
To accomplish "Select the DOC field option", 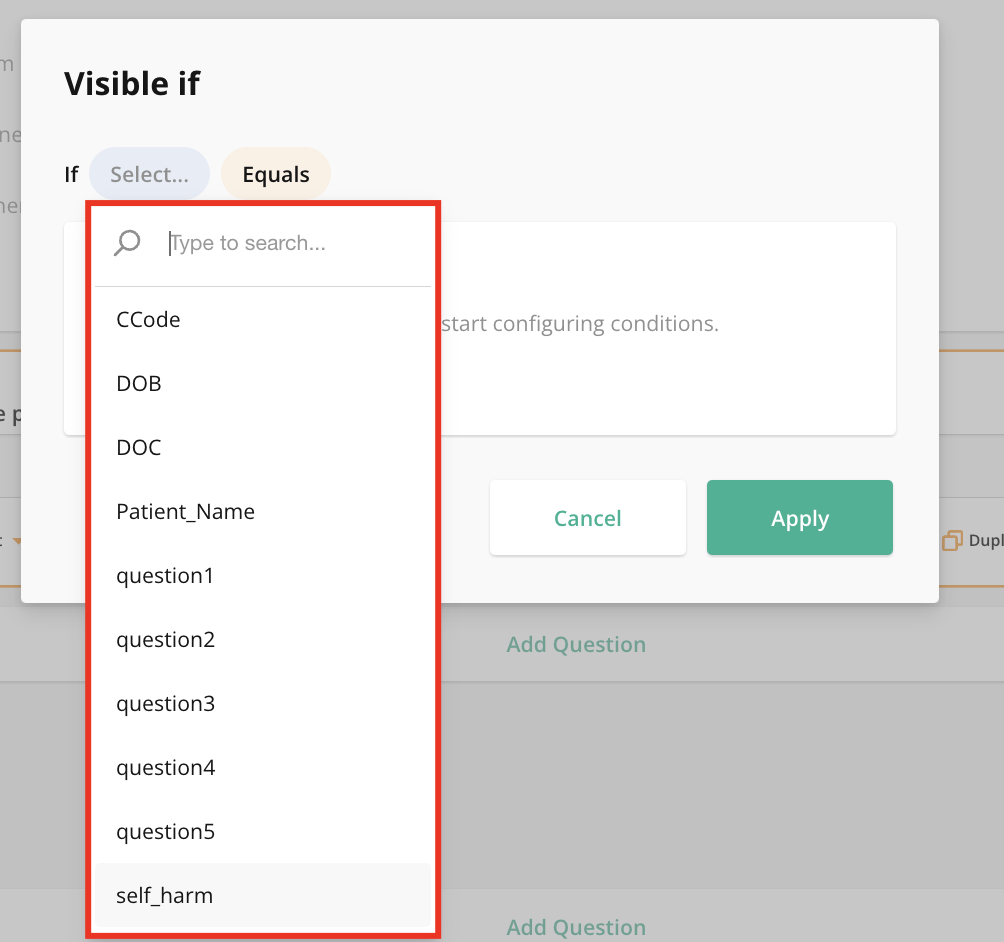I will 138,447.
